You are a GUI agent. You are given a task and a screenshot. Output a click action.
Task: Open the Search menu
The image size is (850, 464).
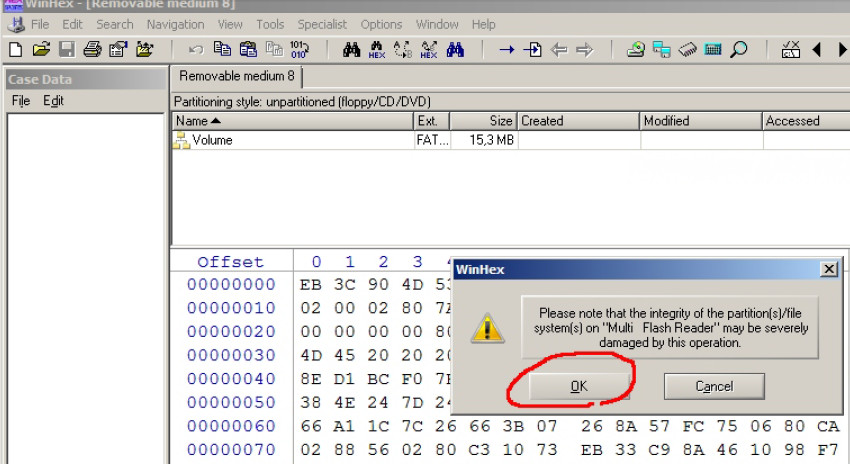click(115, 24)
